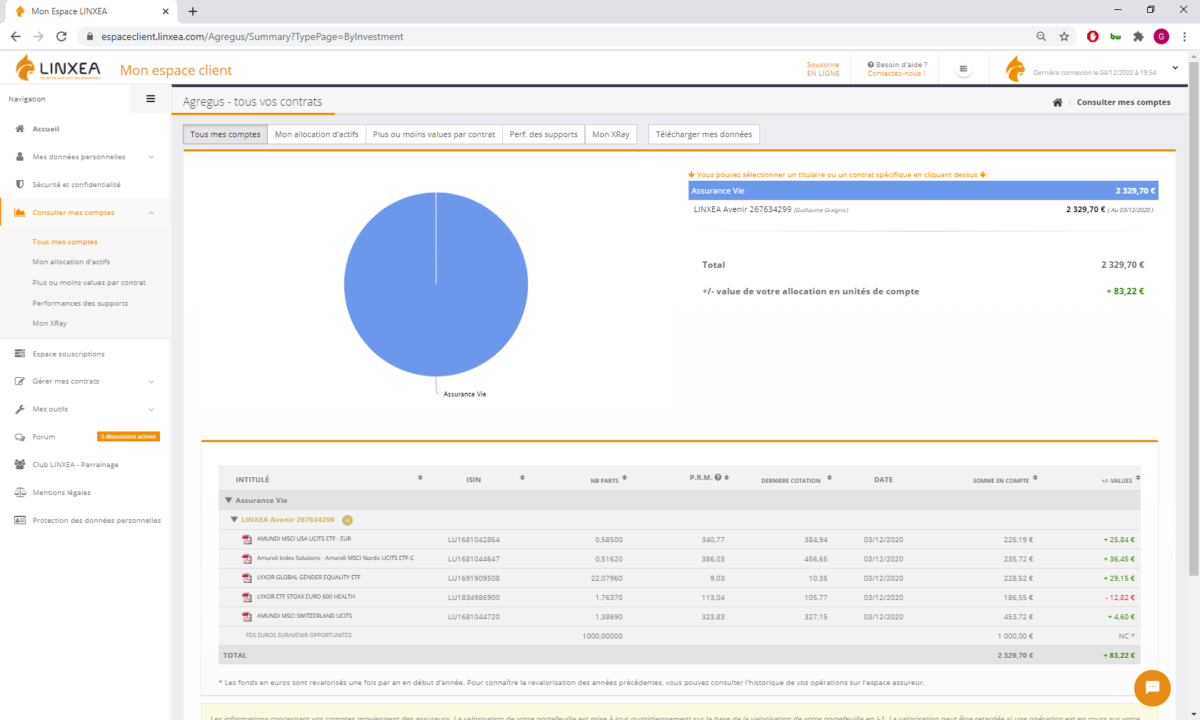Click the browser zoom magnifier icon
This screenshot has height=720, width=1200.
(x=1041, y=36)
